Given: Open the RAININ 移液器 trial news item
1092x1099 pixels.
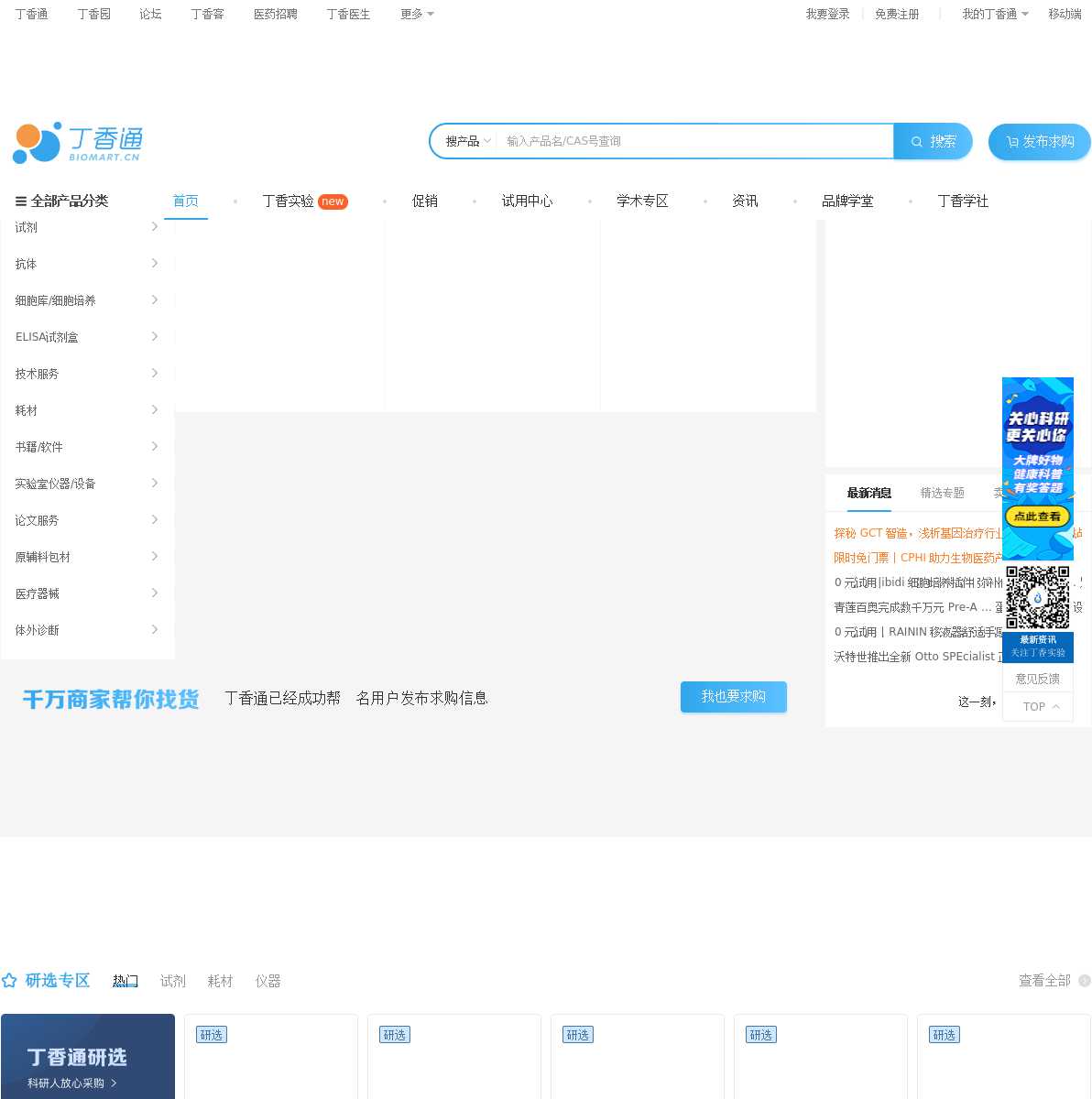Looking at the screenshot, I should (x=918, y=632).
